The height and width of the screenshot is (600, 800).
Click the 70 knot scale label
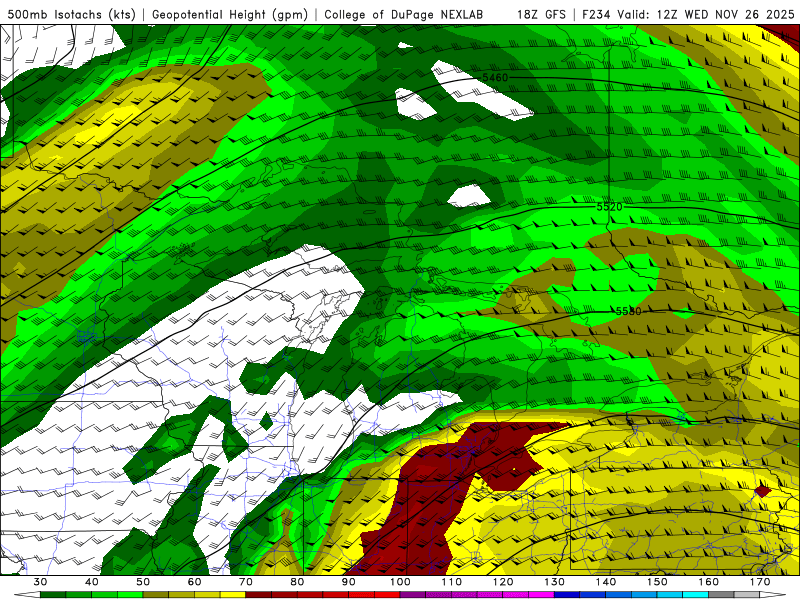(246, 582)
